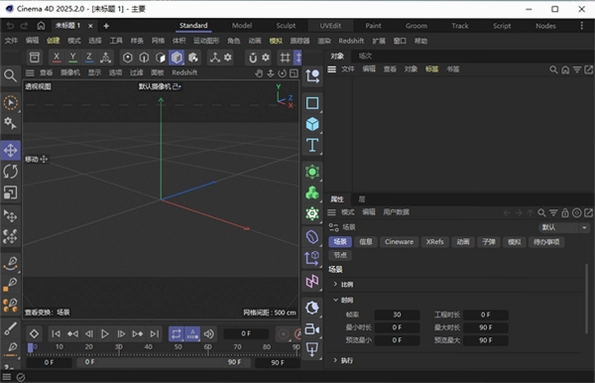The width and height of the screenshot is (595, 383).
Task: Open the viewport hamburger menu
Action: click(x=30, y=73)
